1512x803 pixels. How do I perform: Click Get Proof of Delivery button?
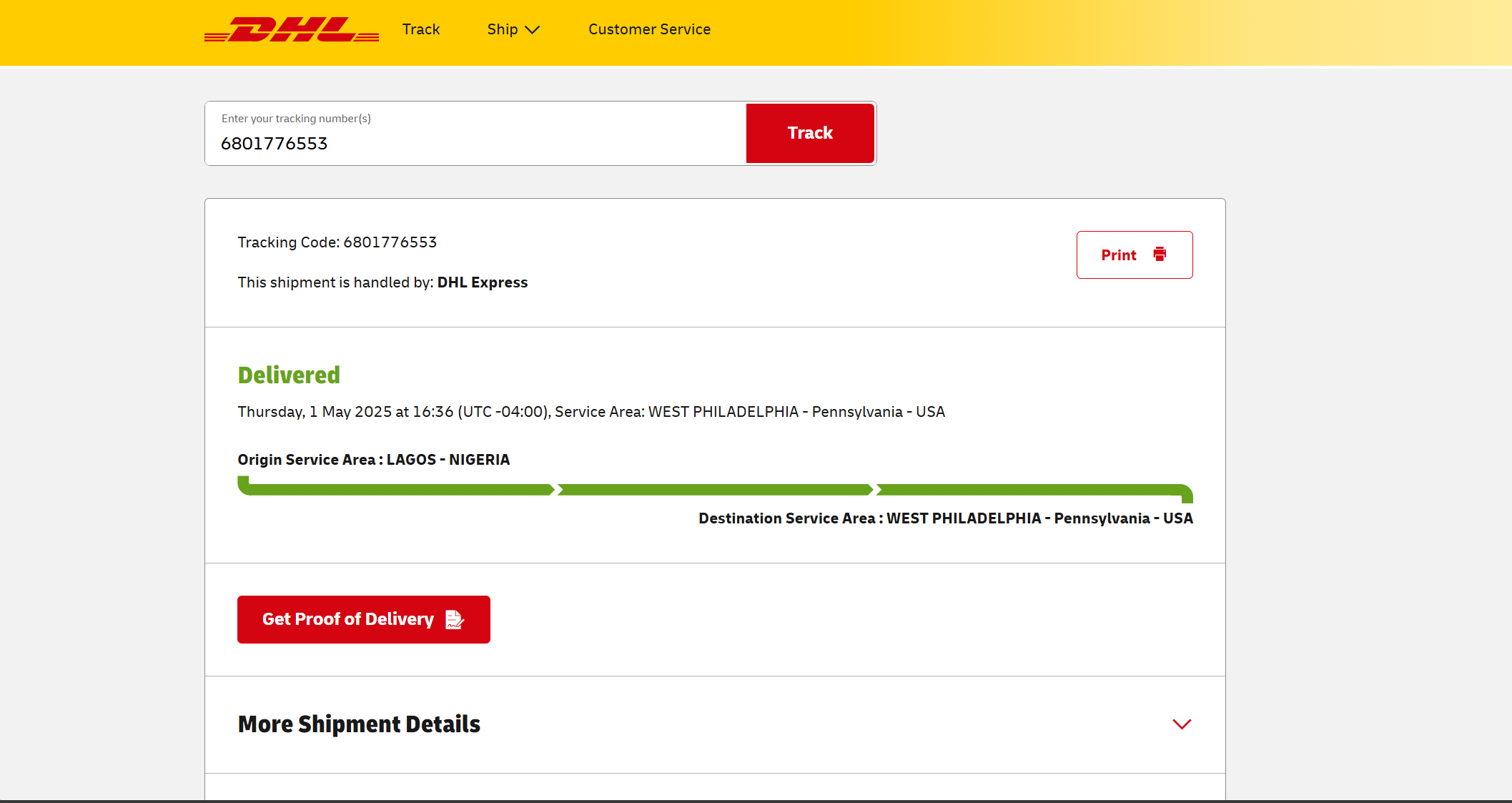click(364, 619)
